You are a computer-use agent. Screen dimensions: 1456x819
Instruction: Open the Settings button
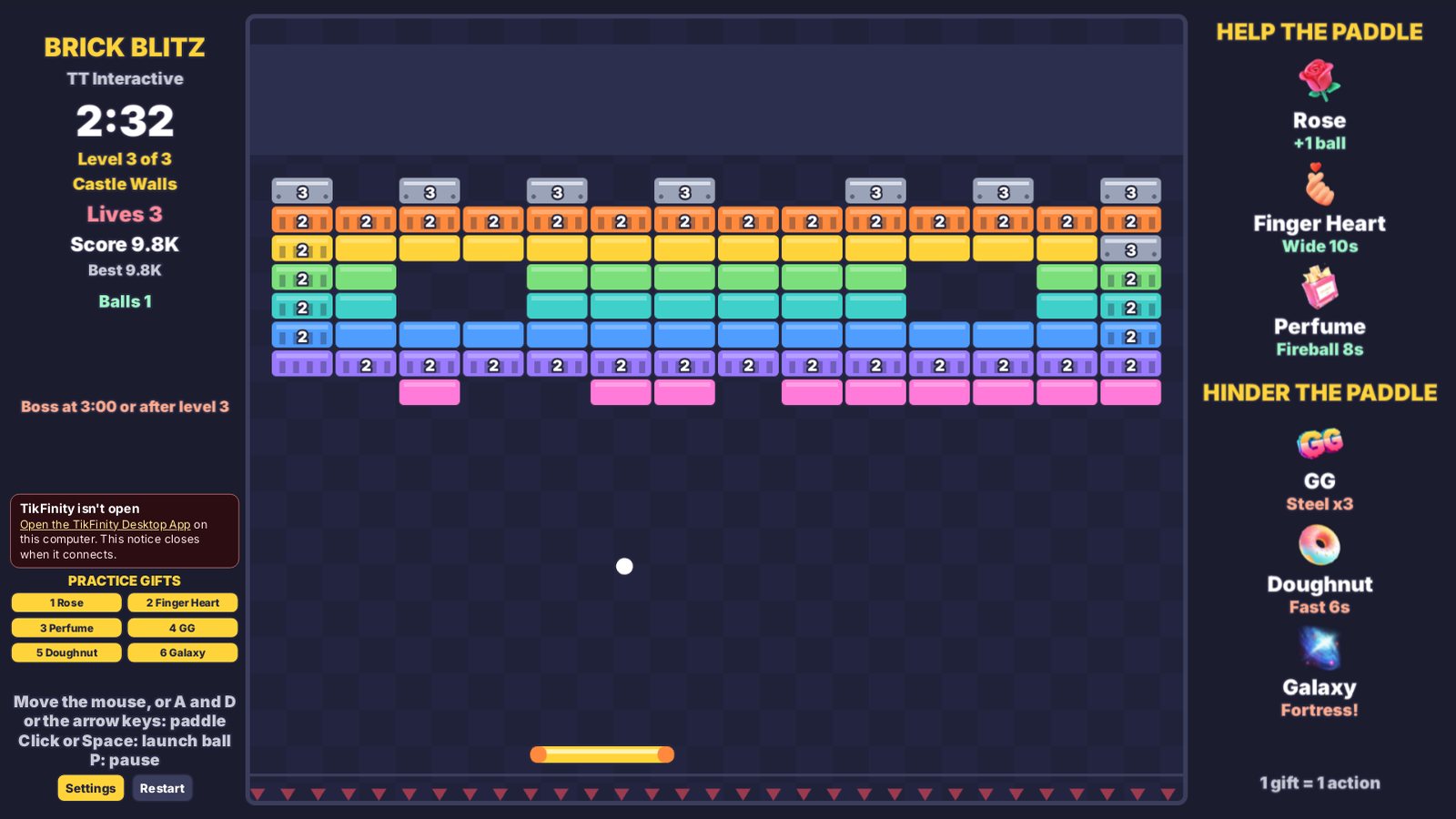click(91, 788)
